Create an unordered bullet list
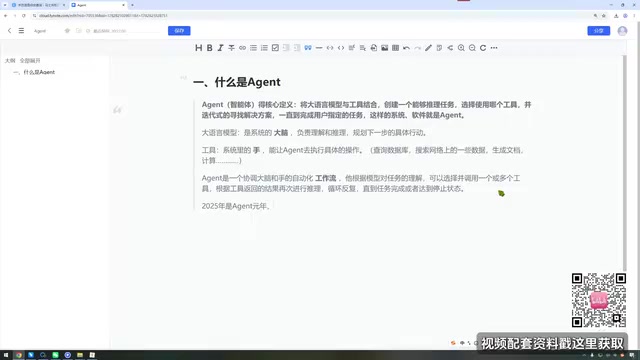This screenshot has height=360, width=640. [253, 48]
